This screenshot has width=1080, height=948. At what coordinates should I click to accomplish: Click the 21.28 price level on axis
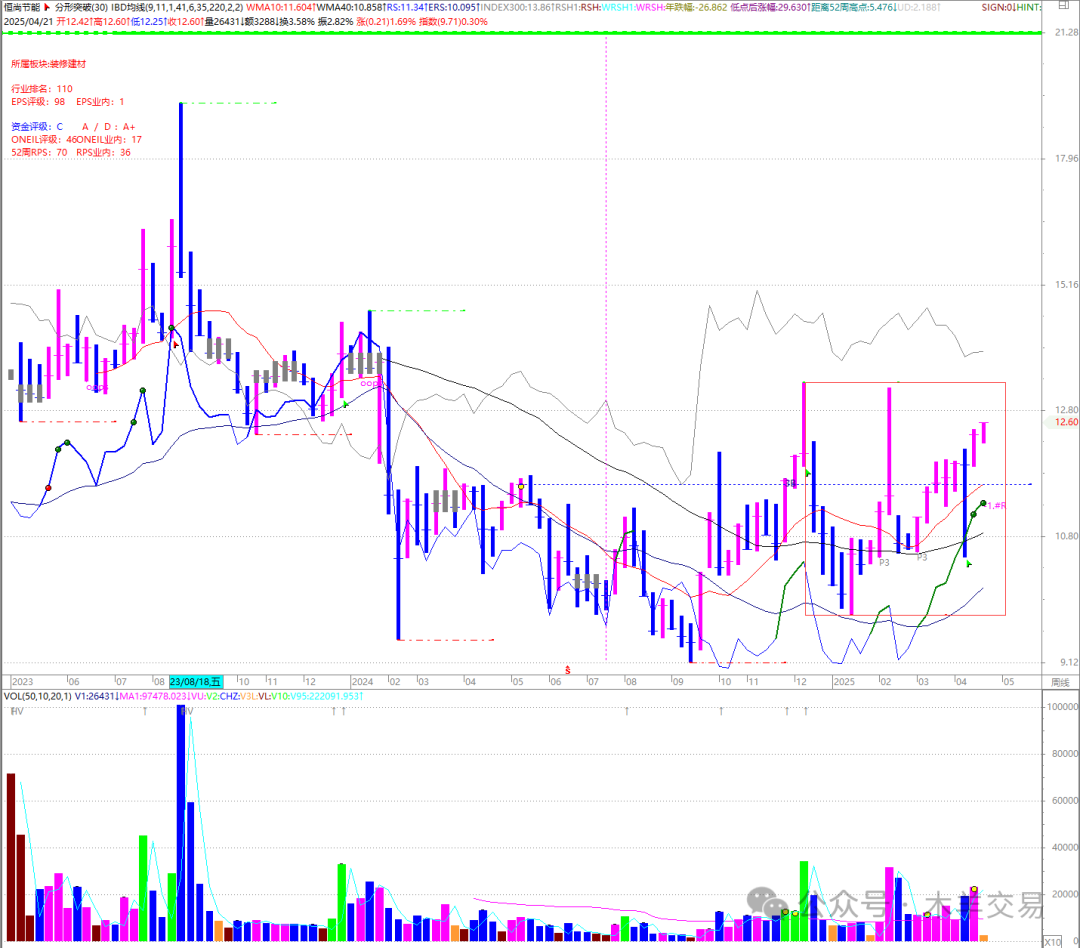click(x=1066, y=32)
